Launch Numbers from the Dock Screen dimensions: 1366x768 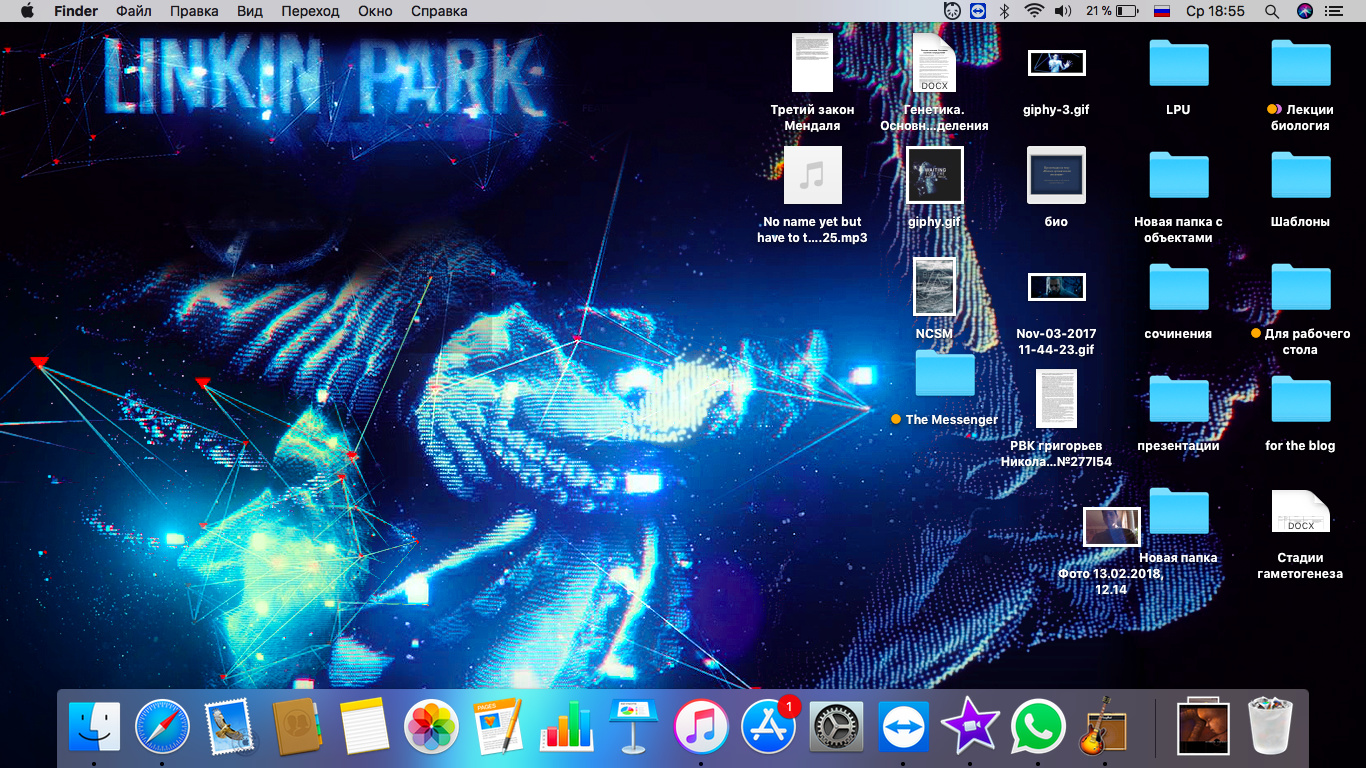click(x=566, y=726)
